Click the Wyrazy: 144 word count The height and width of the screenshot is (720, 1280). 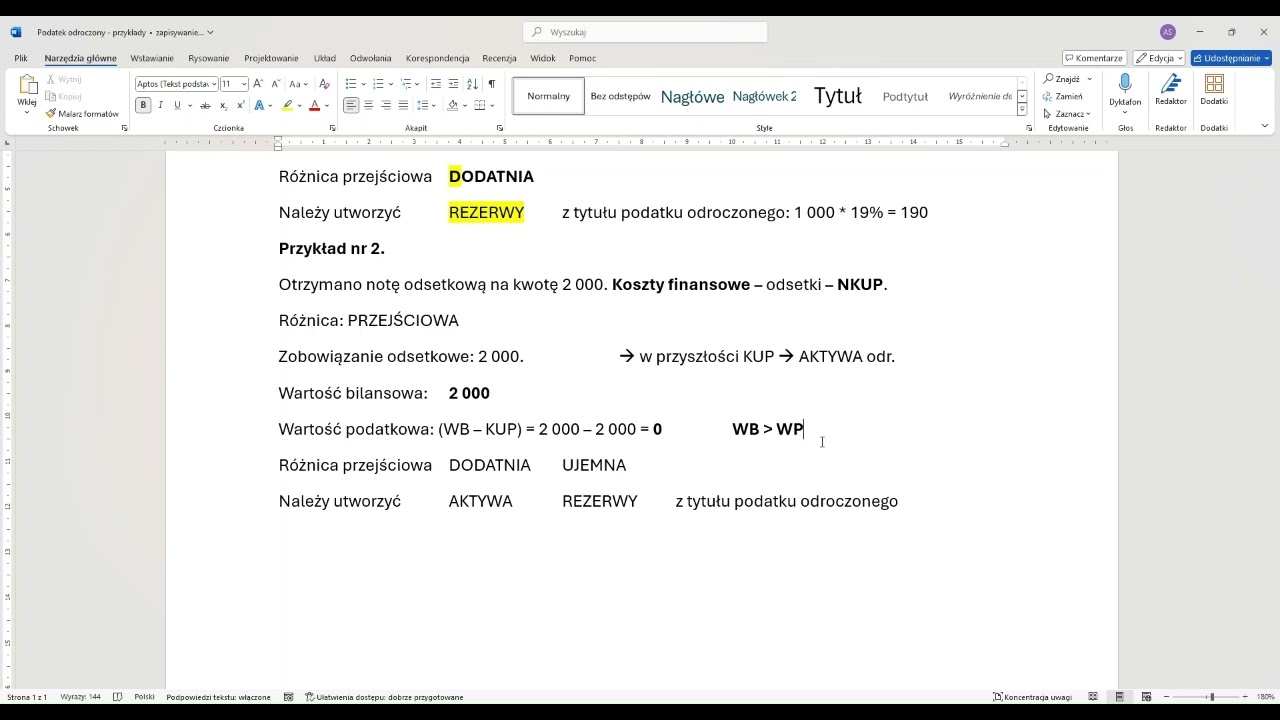point(80,697)
